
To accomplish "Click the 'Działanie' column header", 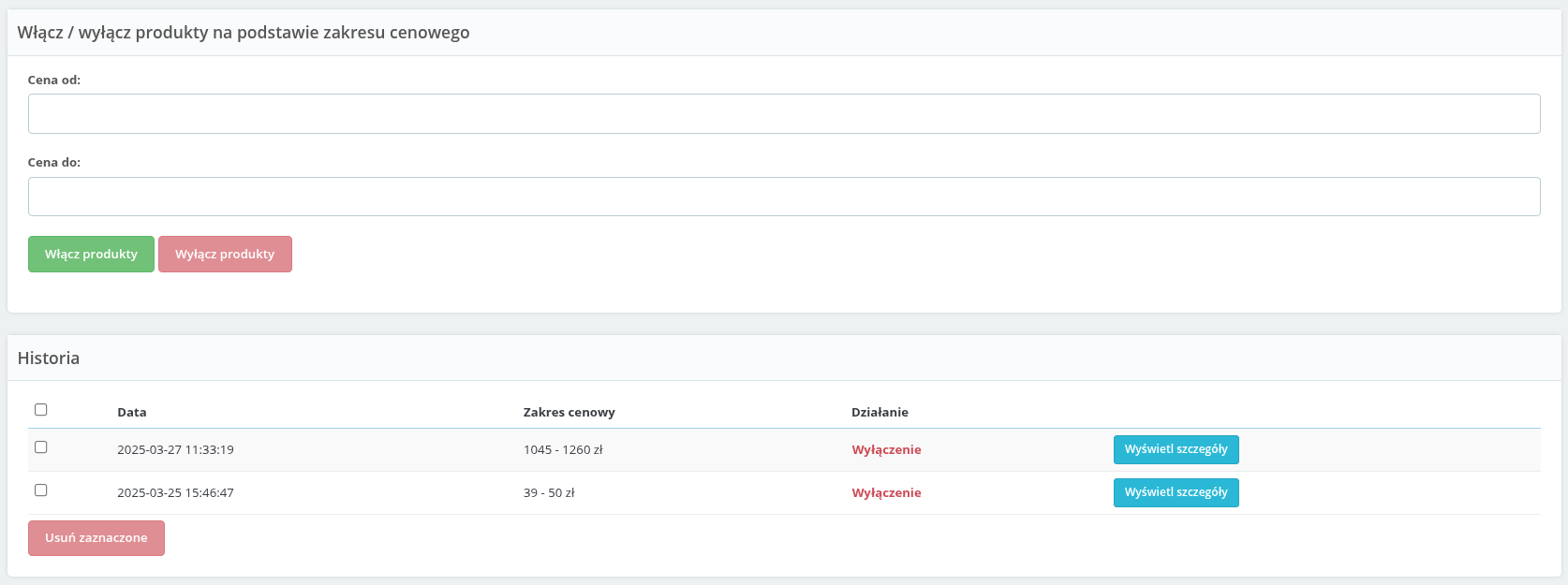I will point(880,412).
